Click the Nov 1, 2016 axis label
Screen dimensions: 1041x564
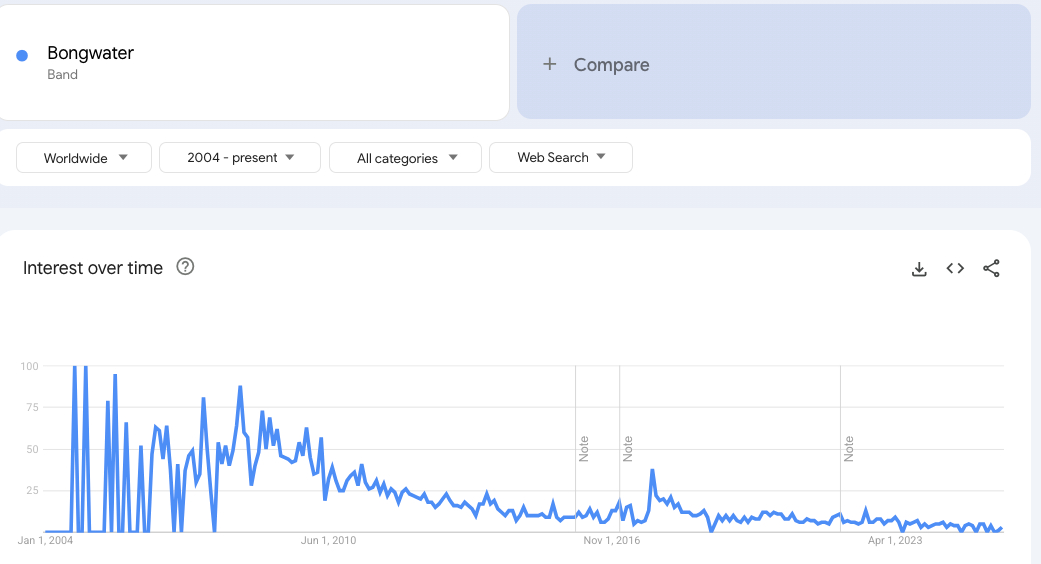(612, 541)
